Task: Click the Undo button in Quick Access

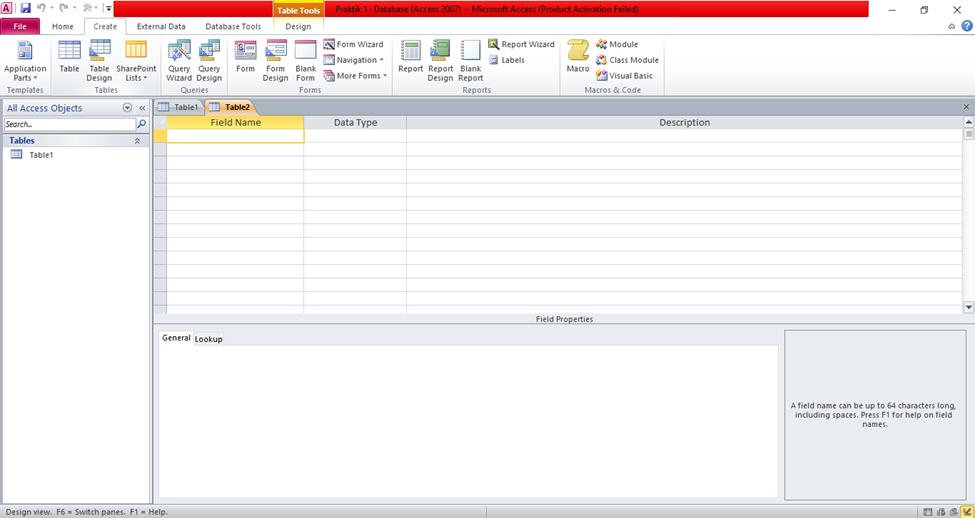Action: 42,9
